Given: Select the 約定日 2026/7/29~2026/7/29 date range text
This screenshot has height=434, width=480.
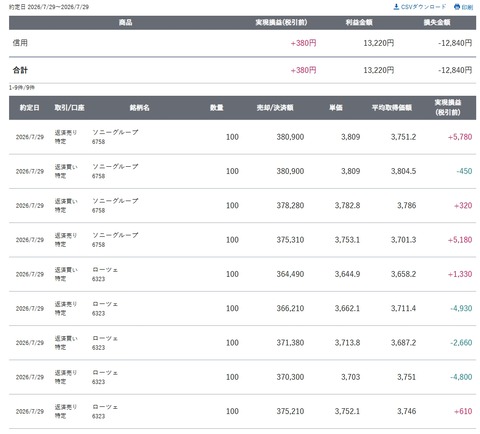Looking at the screenshot, I should click(49, 7).
